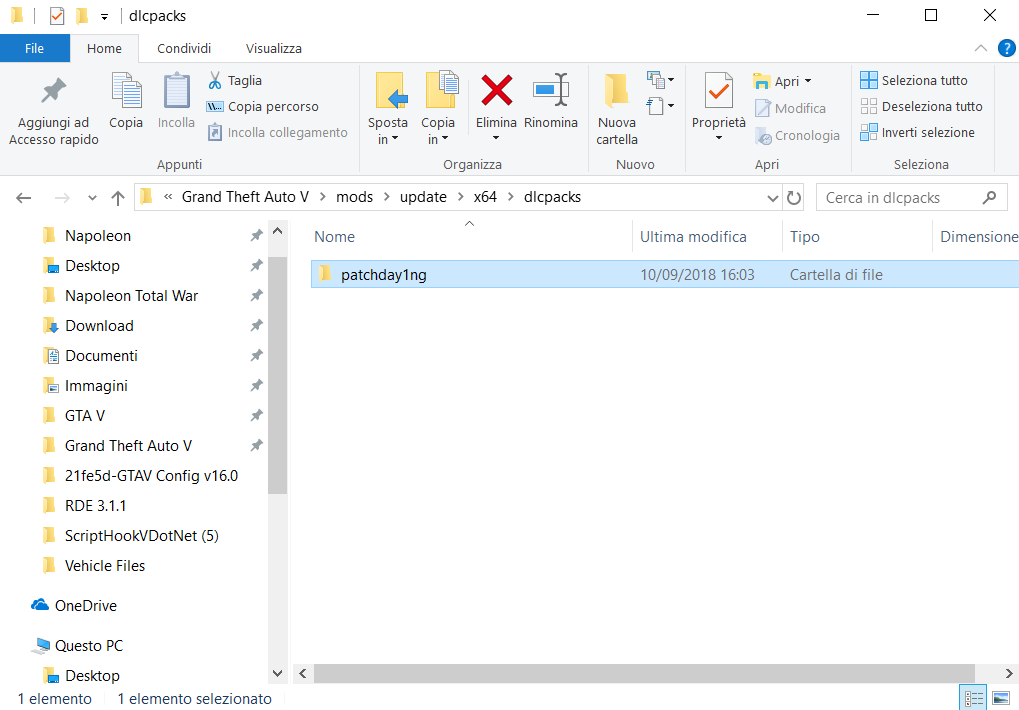Refresh the dlcpacks folder
The height and width of the screenshot is (710, 1019).
click(793, 197)
